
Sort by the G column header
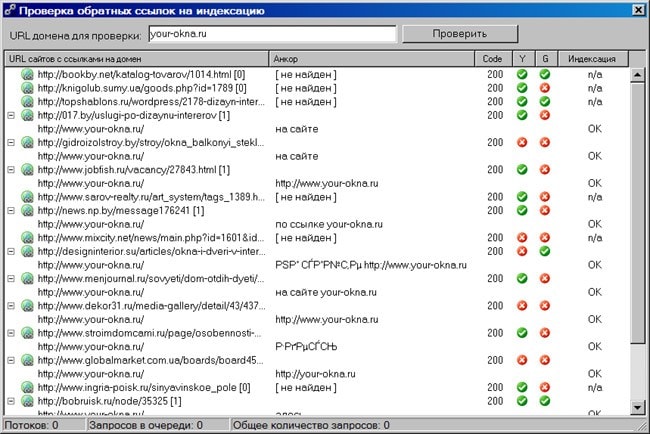(546, 59)
